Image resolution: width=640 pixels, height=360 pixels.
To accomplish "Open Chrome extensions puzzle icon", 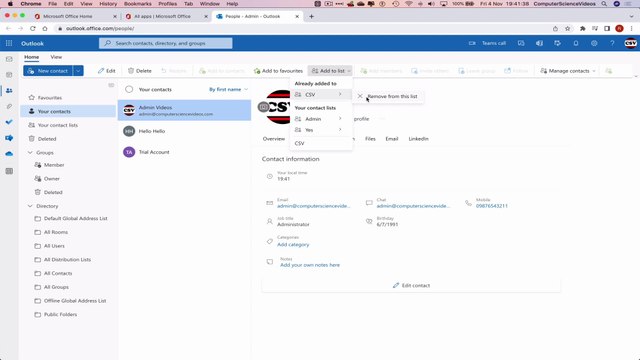I will (x=582, y=29).
